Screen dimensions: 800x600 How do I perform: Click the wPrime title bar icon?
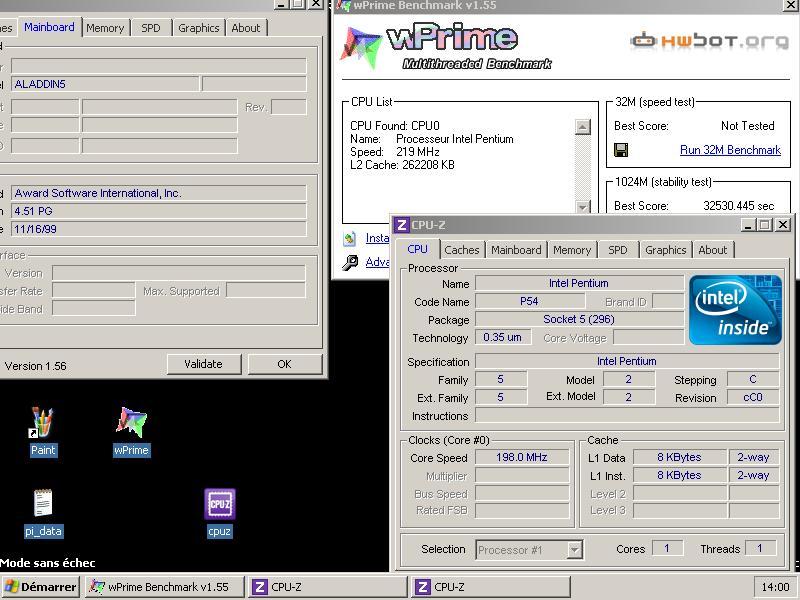[x=345, y=6]
